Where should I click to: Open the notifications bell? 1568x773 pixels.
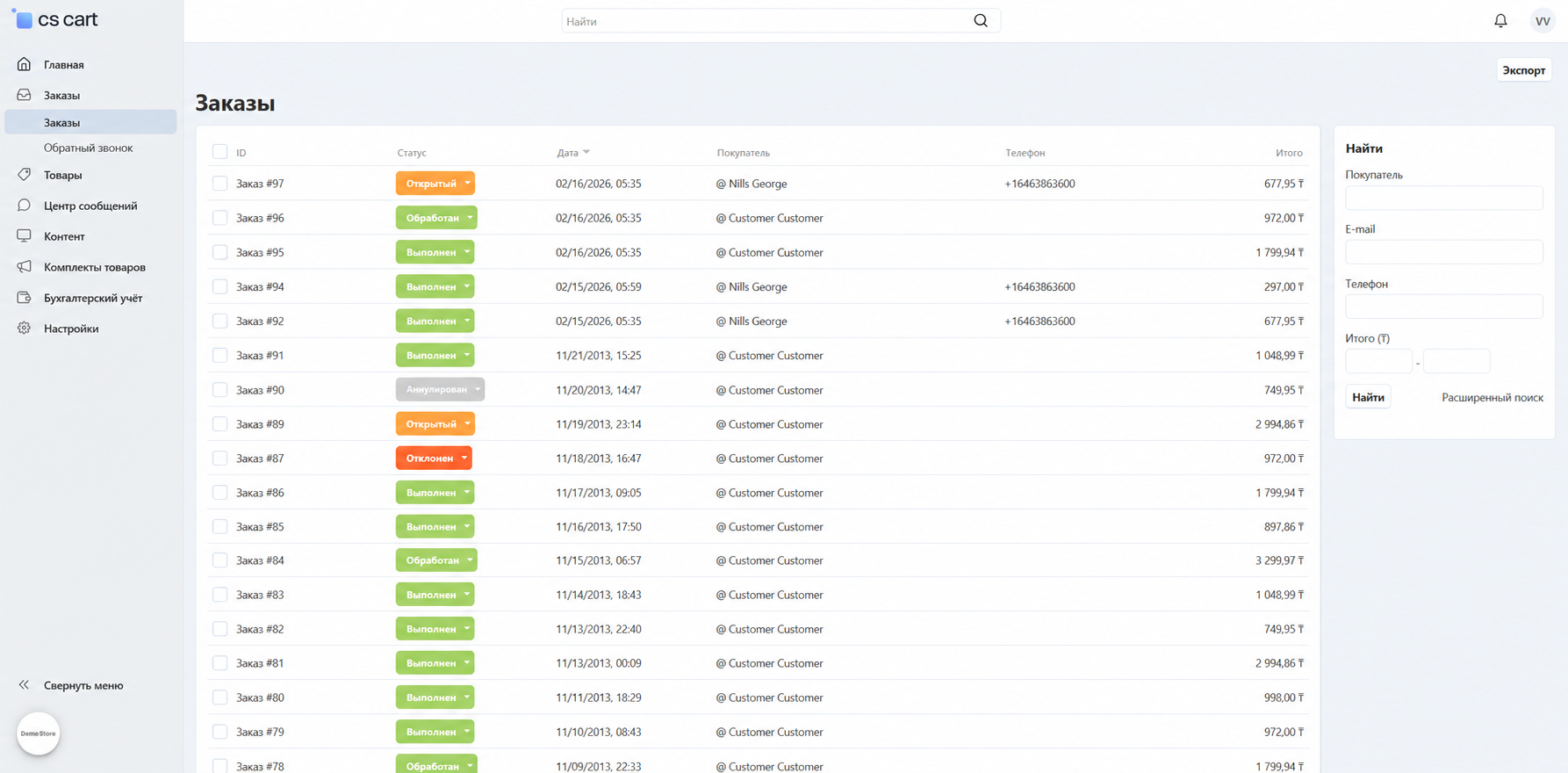1500,21
